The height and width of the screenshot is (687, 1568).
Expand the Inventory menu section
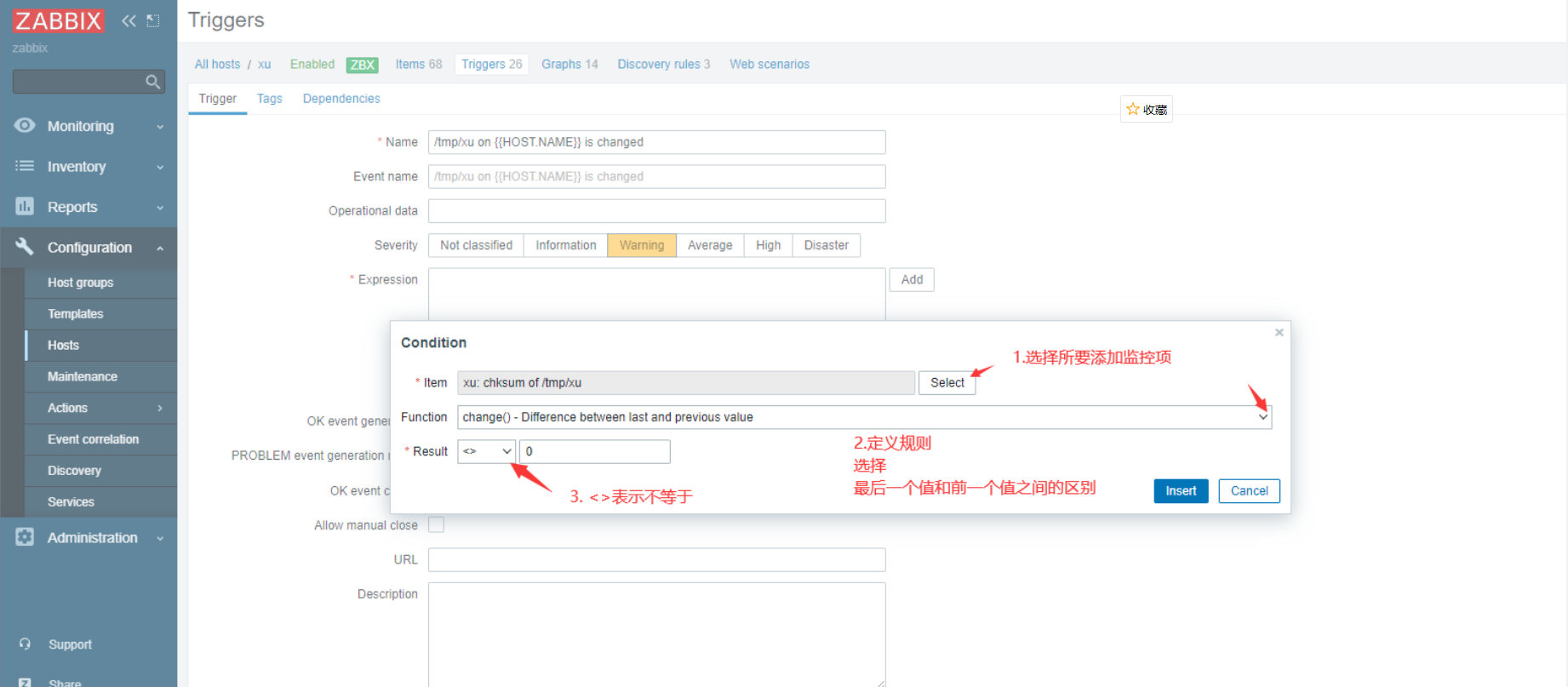pyautogui.click(x=160, y=167)
